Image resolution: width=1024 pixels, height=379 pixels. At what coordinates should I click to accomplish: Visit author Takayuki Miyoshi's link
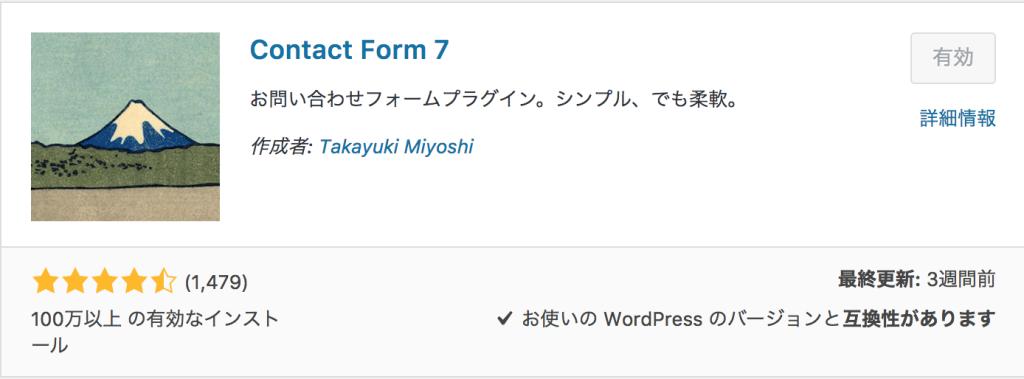[x=396, y=147]
